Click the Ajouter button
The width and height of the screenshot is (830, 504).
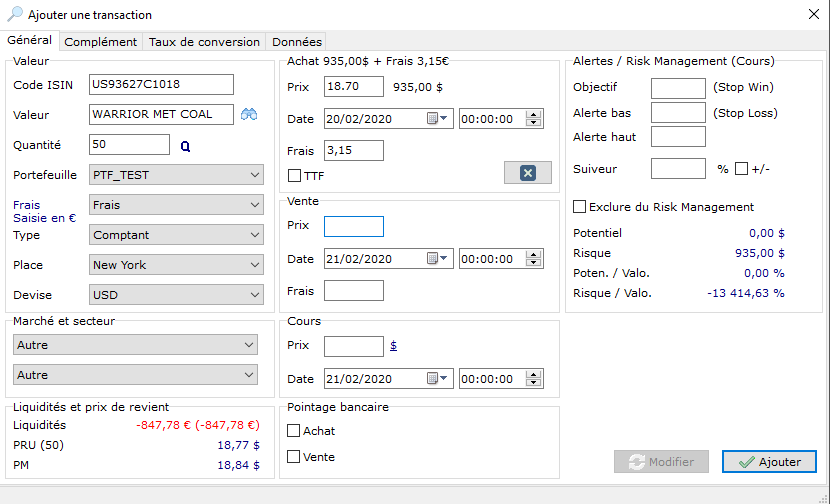tap(769, 462)
